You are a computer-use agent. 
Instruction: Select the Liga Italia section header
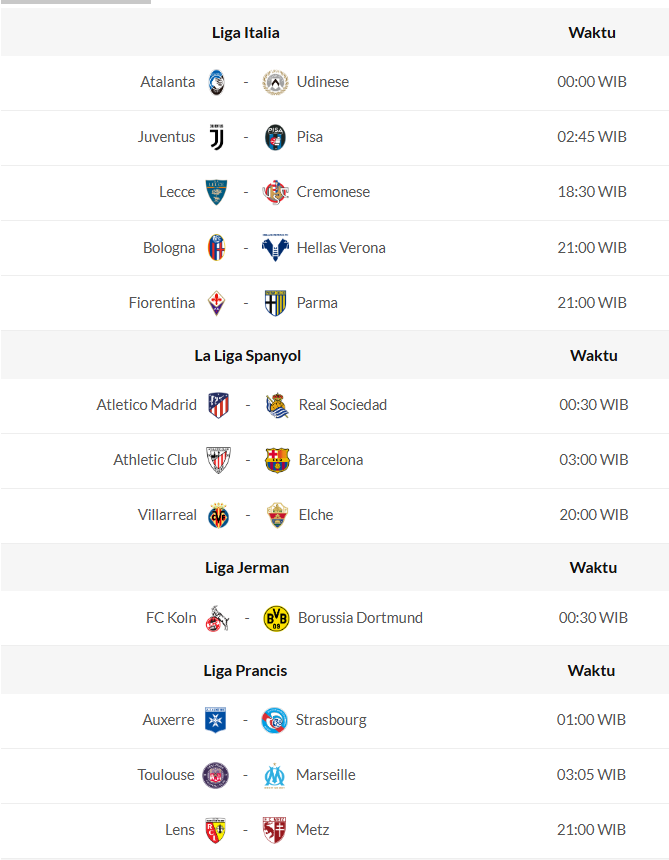coord(246,33)
